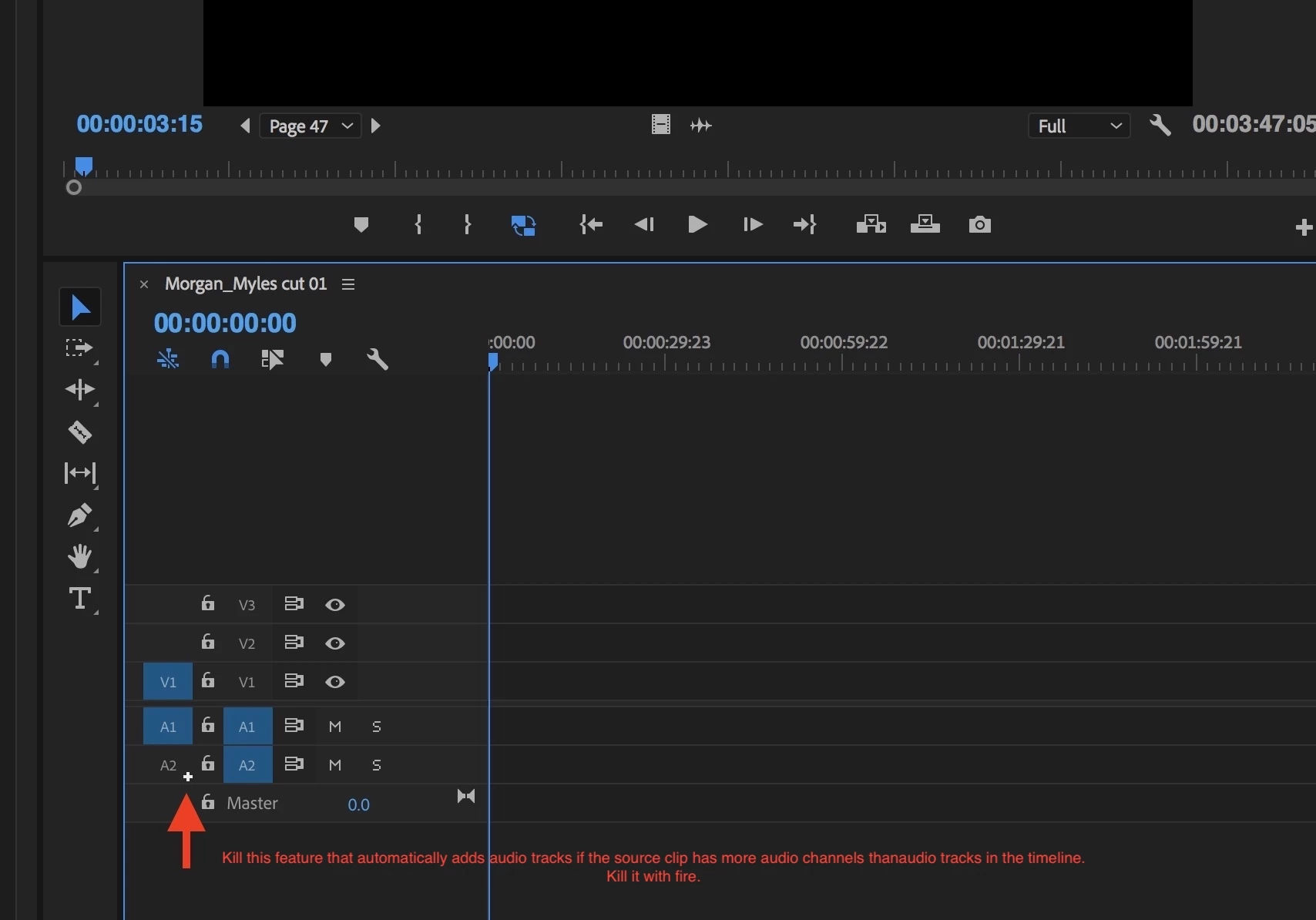Click the program monitor playhead marker
1316x920 pixels.
pos(84,166)
